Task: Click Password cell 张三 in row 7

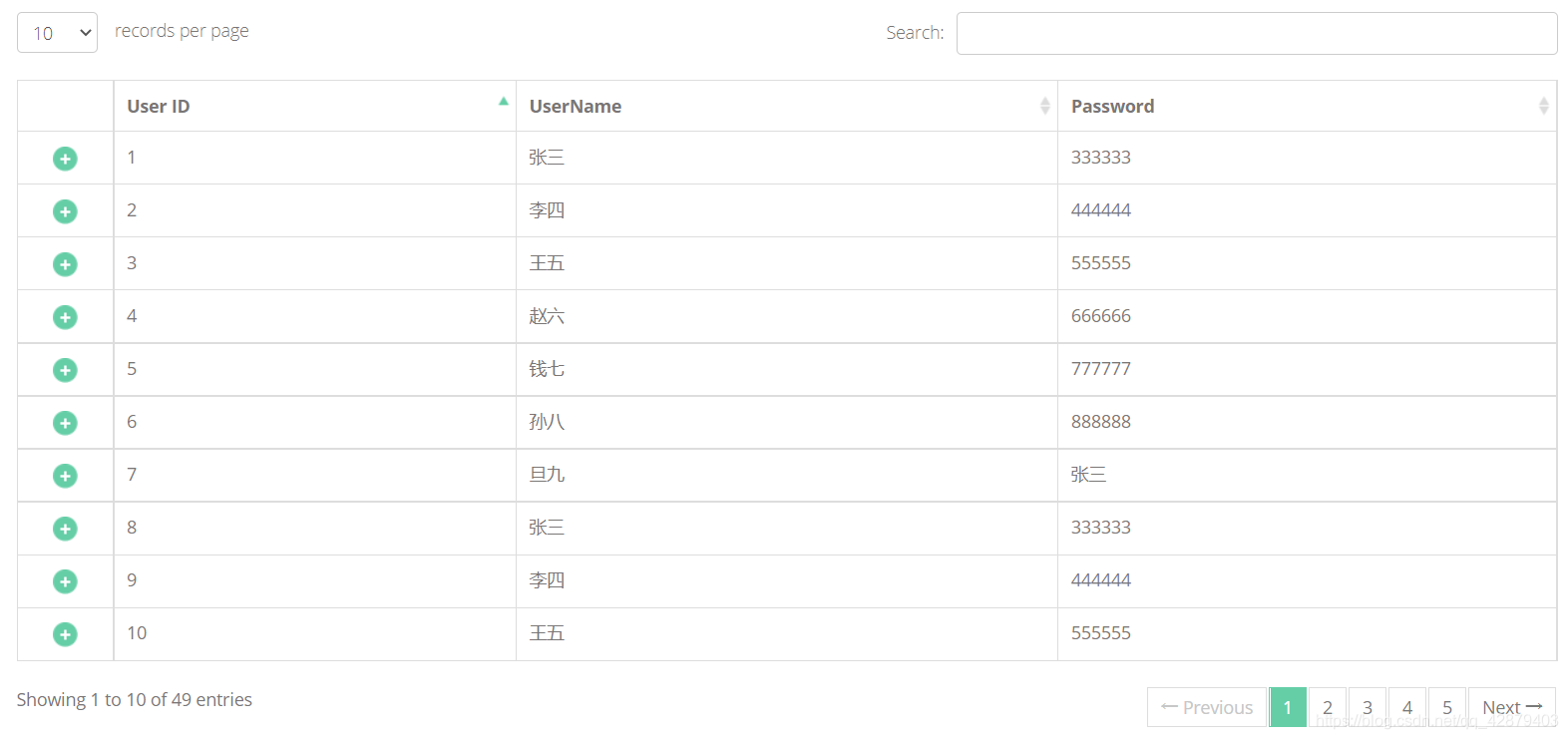Action: coord(1307,475)
